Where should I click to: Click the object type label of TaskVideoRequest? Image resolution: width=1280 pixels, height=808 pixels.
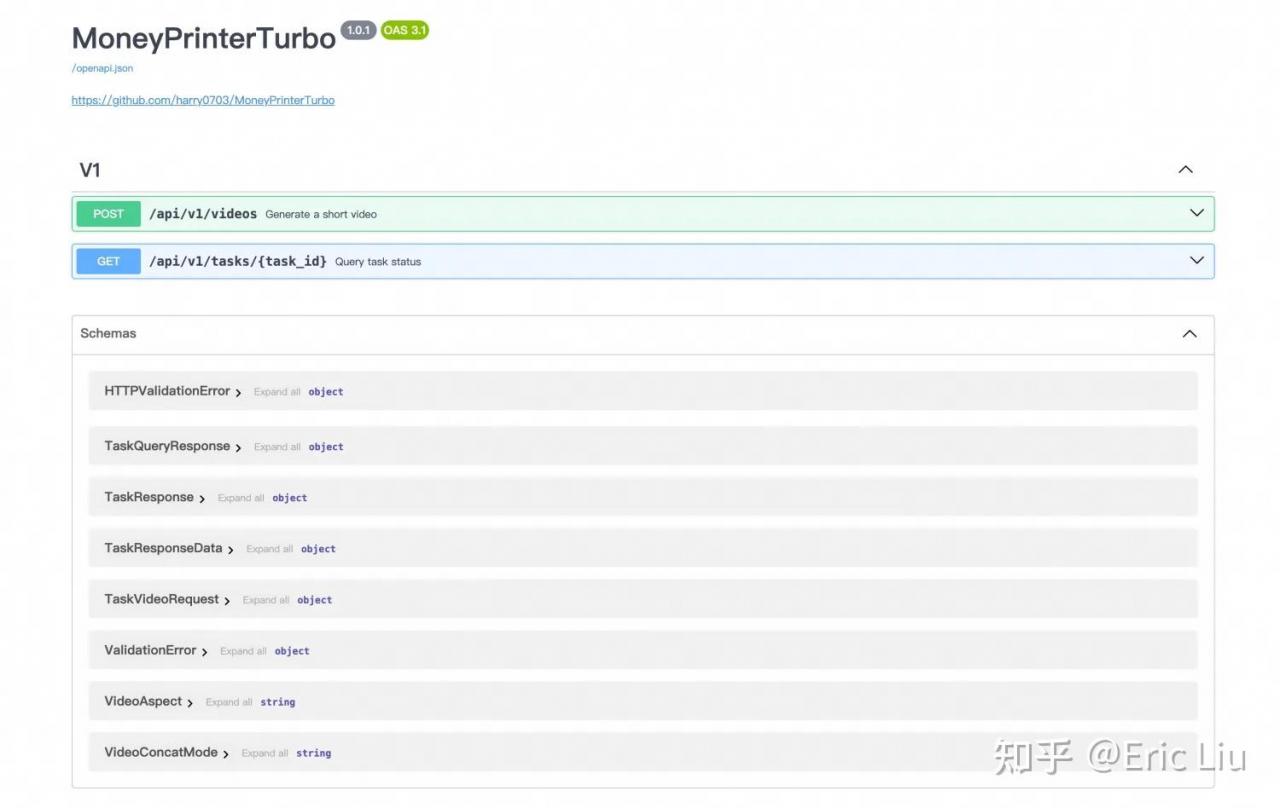(x=314, y=600)
